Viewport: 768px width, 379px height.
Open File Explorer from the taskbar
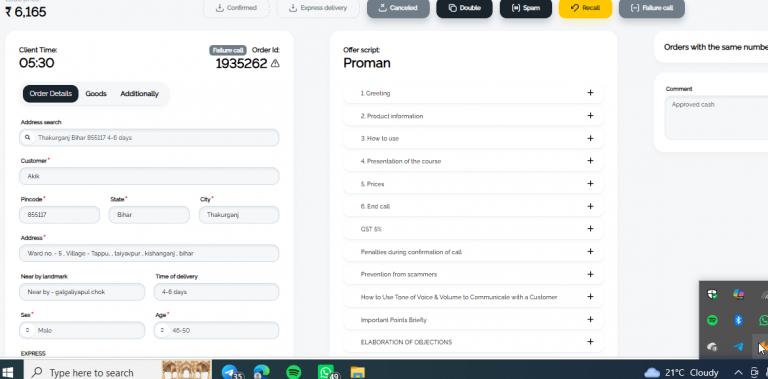[x=358, y=372]
